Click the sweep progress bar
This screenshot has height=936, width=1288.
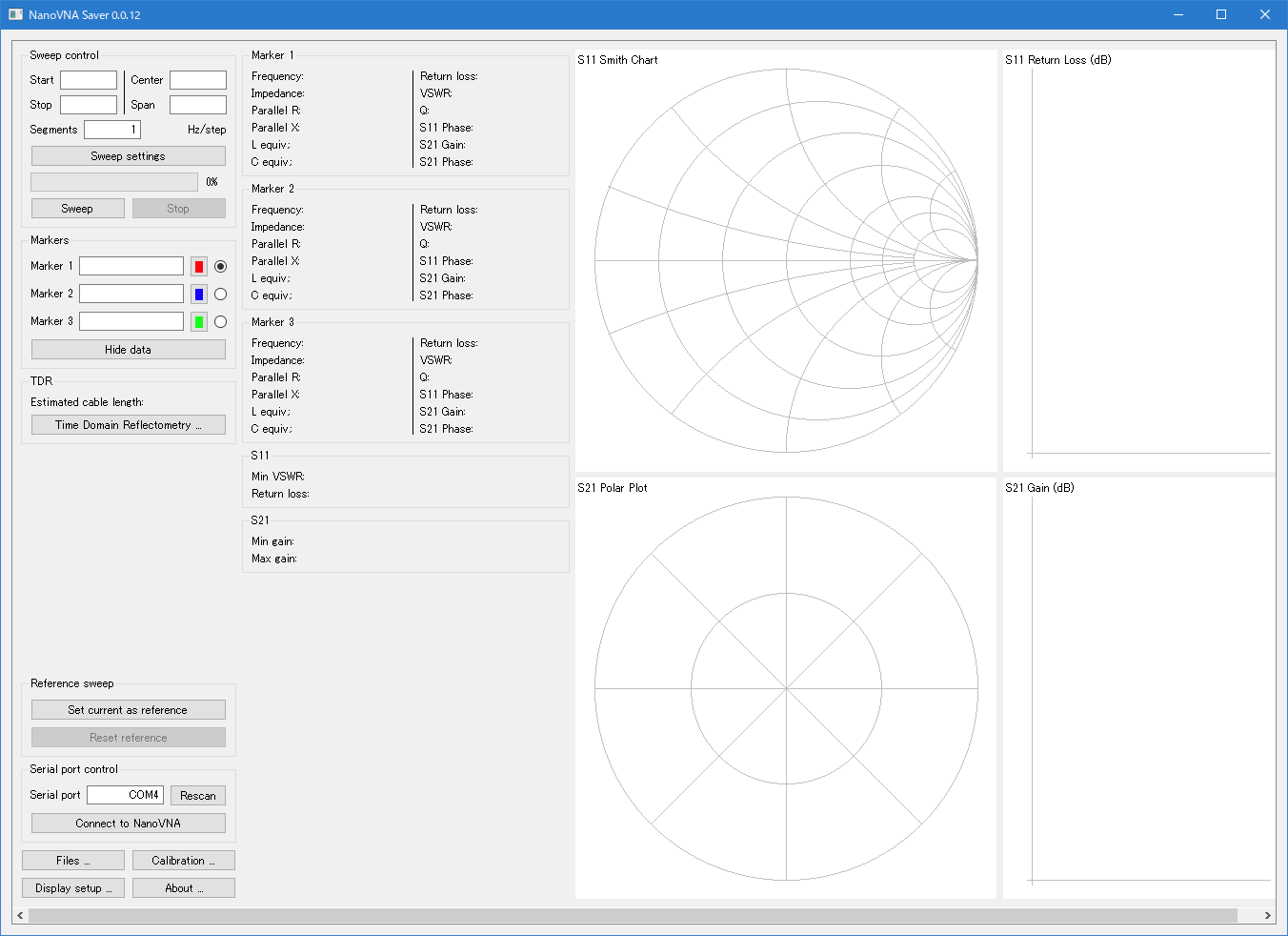click(114, 181)
